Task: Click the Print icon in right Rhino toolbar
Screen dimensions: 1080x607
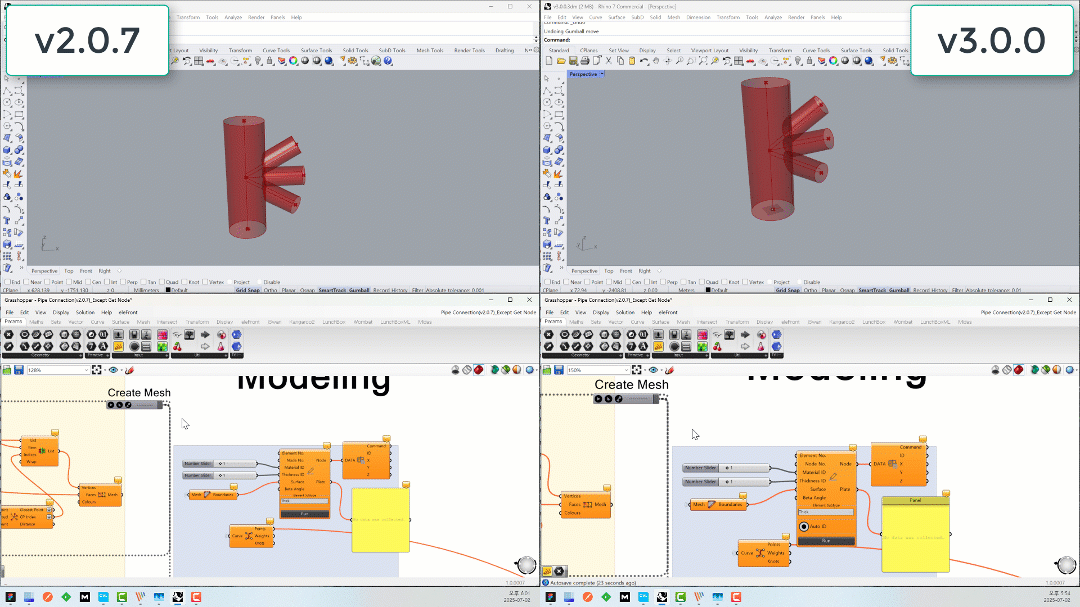Action: 585,61
